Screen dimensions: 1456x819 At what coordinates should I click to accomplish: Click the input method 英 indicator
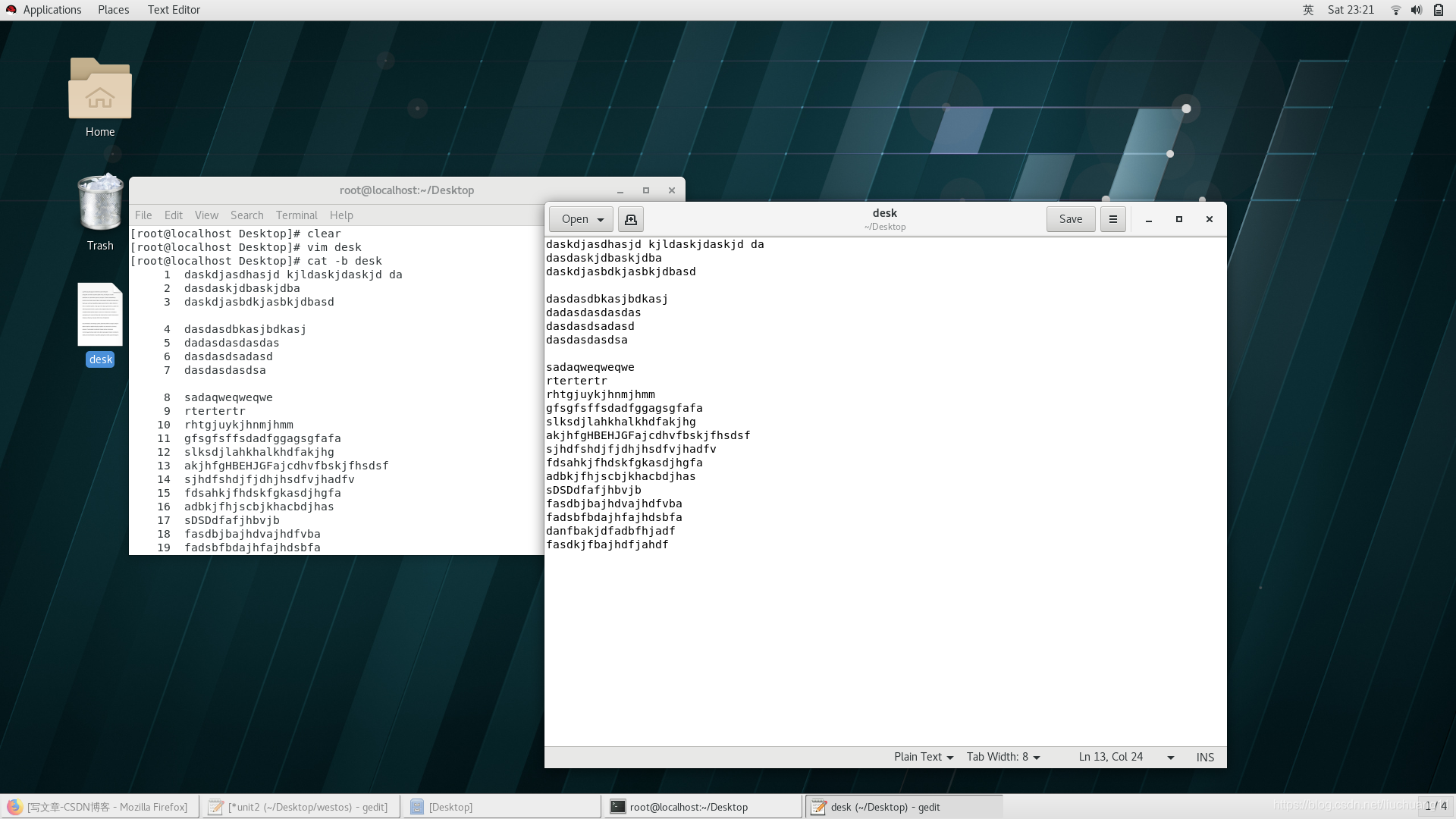click(1308, 10)
